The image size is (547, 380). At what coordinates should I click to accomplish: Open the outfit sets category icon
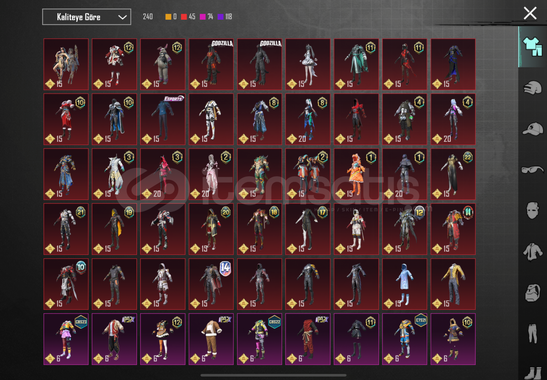(533, 47)
